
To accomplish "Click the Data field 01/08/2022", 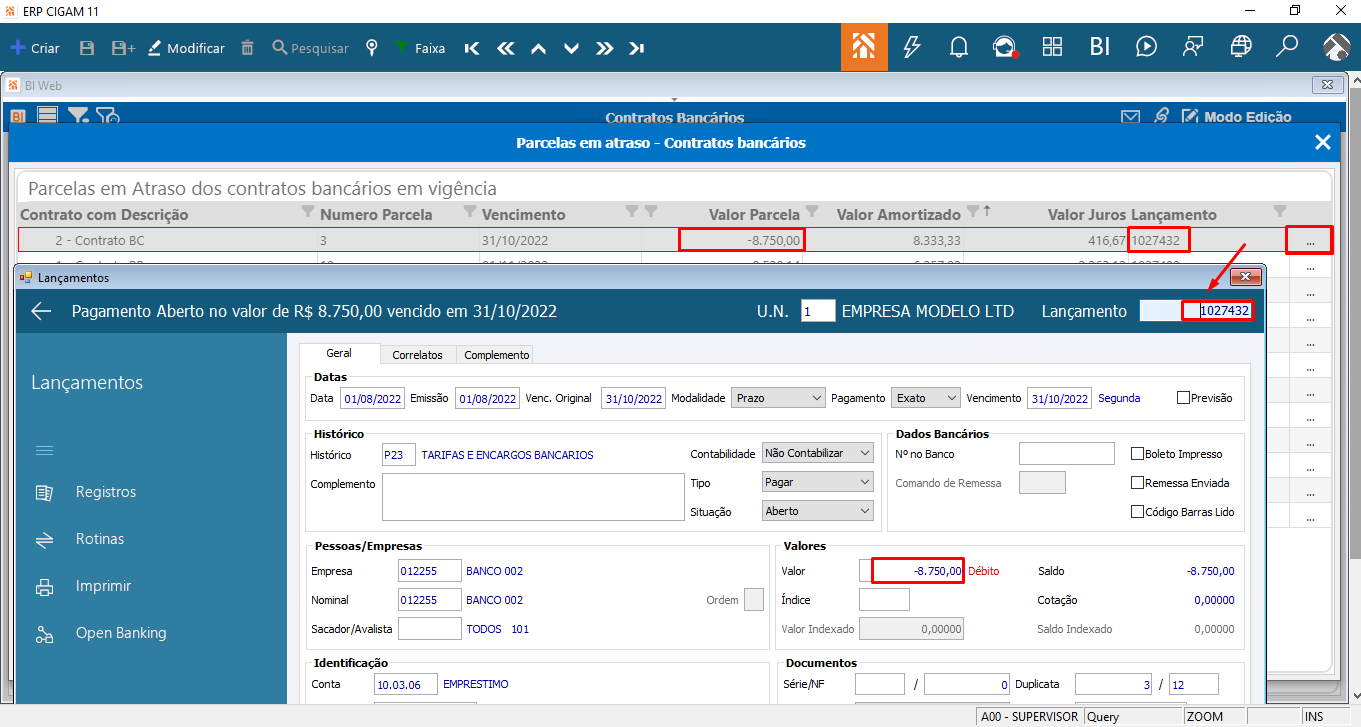I will click(x=372, y=397).
